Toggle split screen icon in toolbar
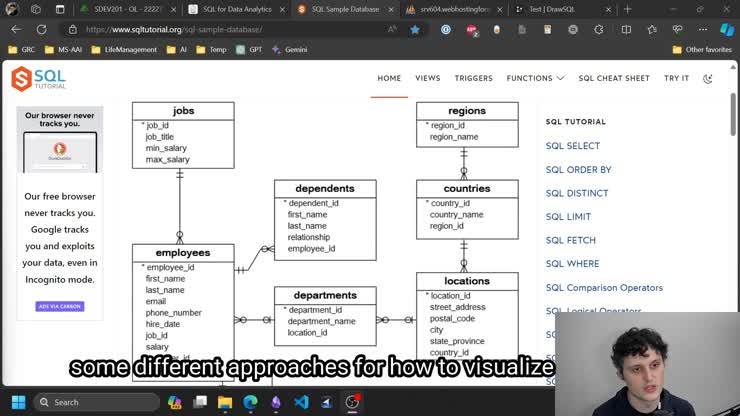Viewport: 740px width, 416px height. tap(626, 30)
